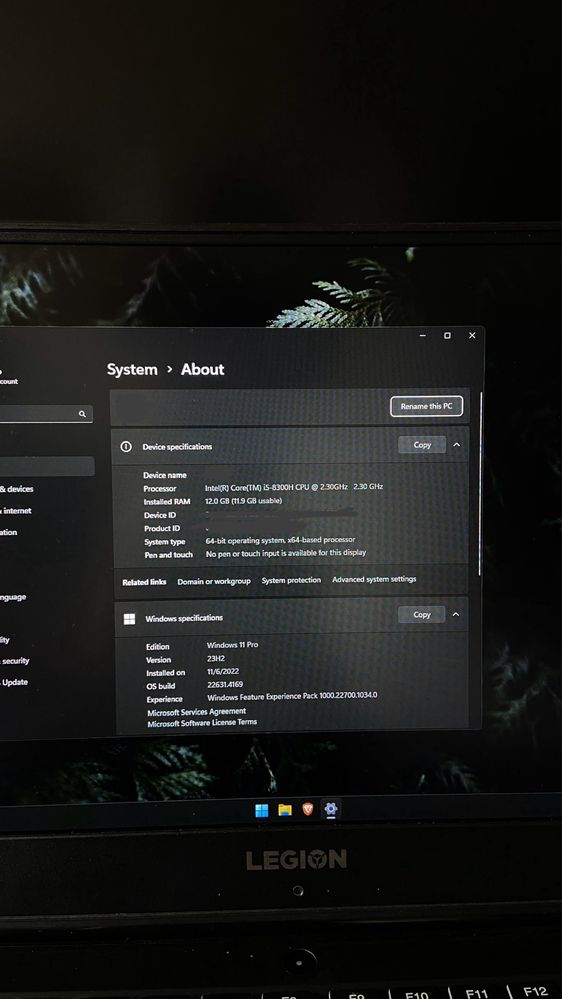
Task: Open the Windows Start menu
Action: click(262, 810)
